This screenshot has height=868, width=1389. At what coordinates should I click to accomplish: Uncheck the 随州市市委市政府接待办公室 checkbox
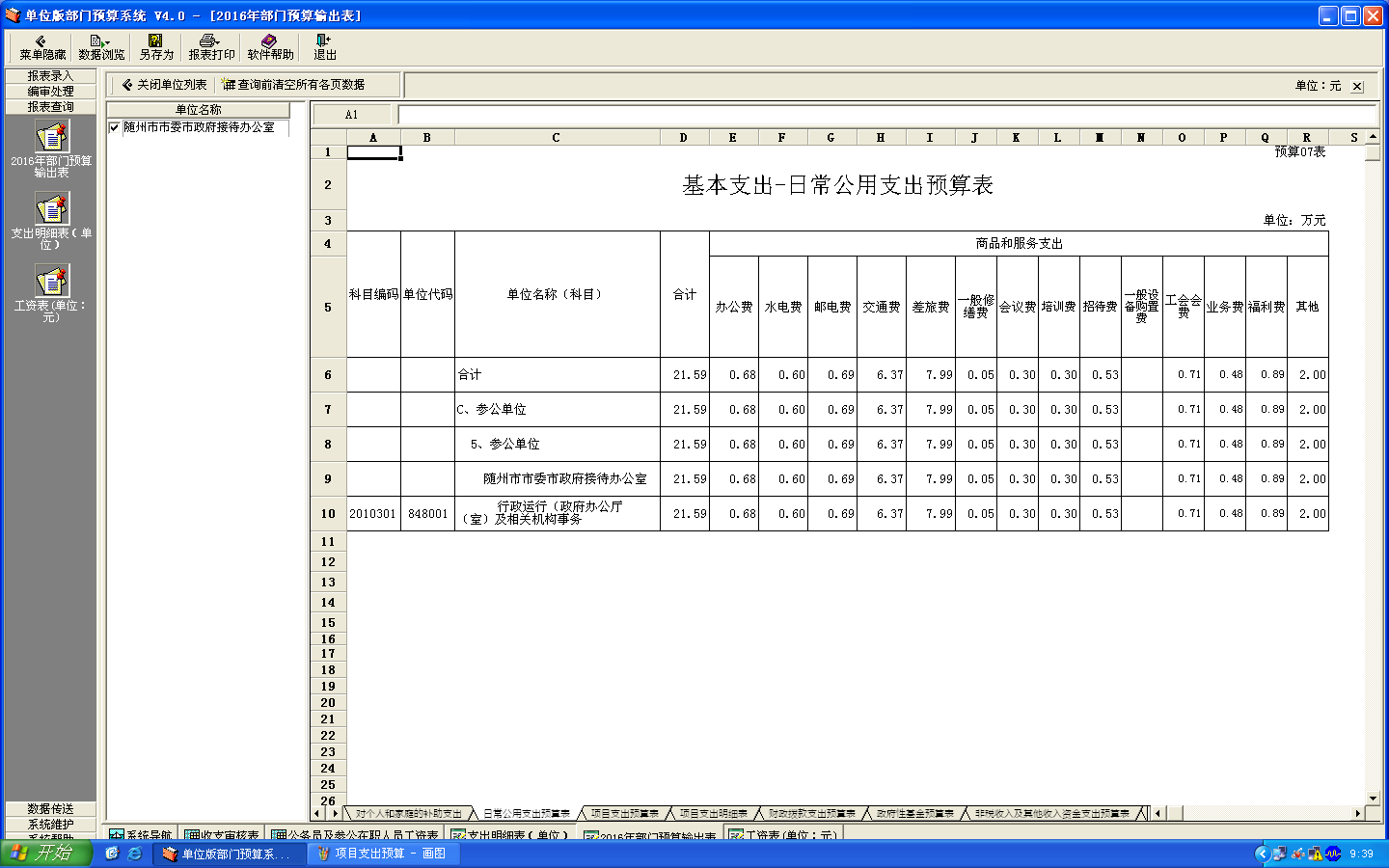(115, 127)
